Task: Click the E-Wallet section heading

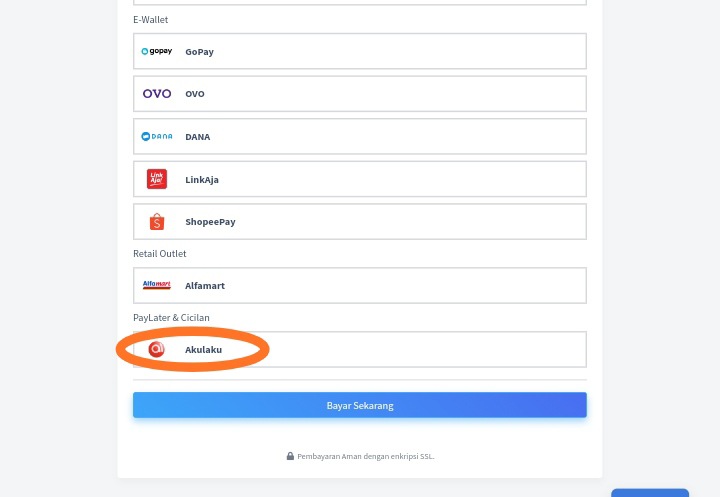Action: (x=151, y=20)
